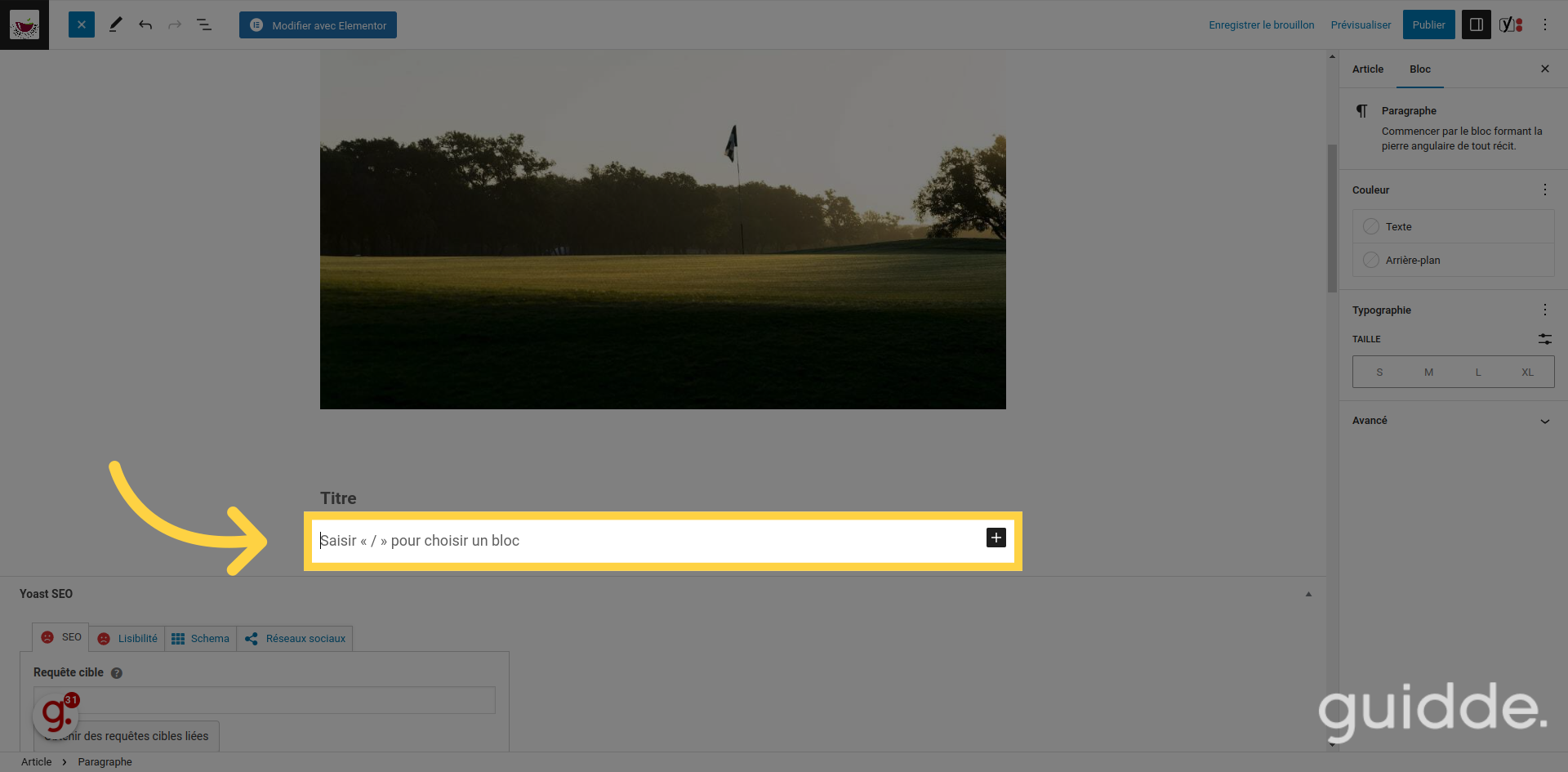This screenshot has width=1568, height=772.
Task: Open Prévisualiser preview option
Action: [x=1361, y=25]
